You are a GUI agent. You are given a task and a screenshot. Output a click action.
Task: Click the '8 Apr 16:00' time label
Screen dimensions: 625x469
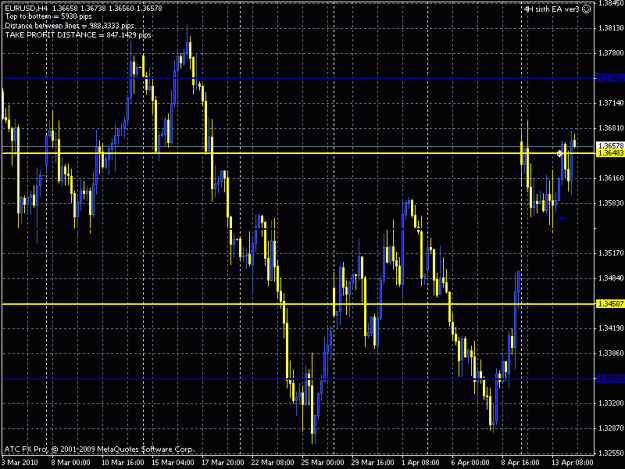click(521, 463)
